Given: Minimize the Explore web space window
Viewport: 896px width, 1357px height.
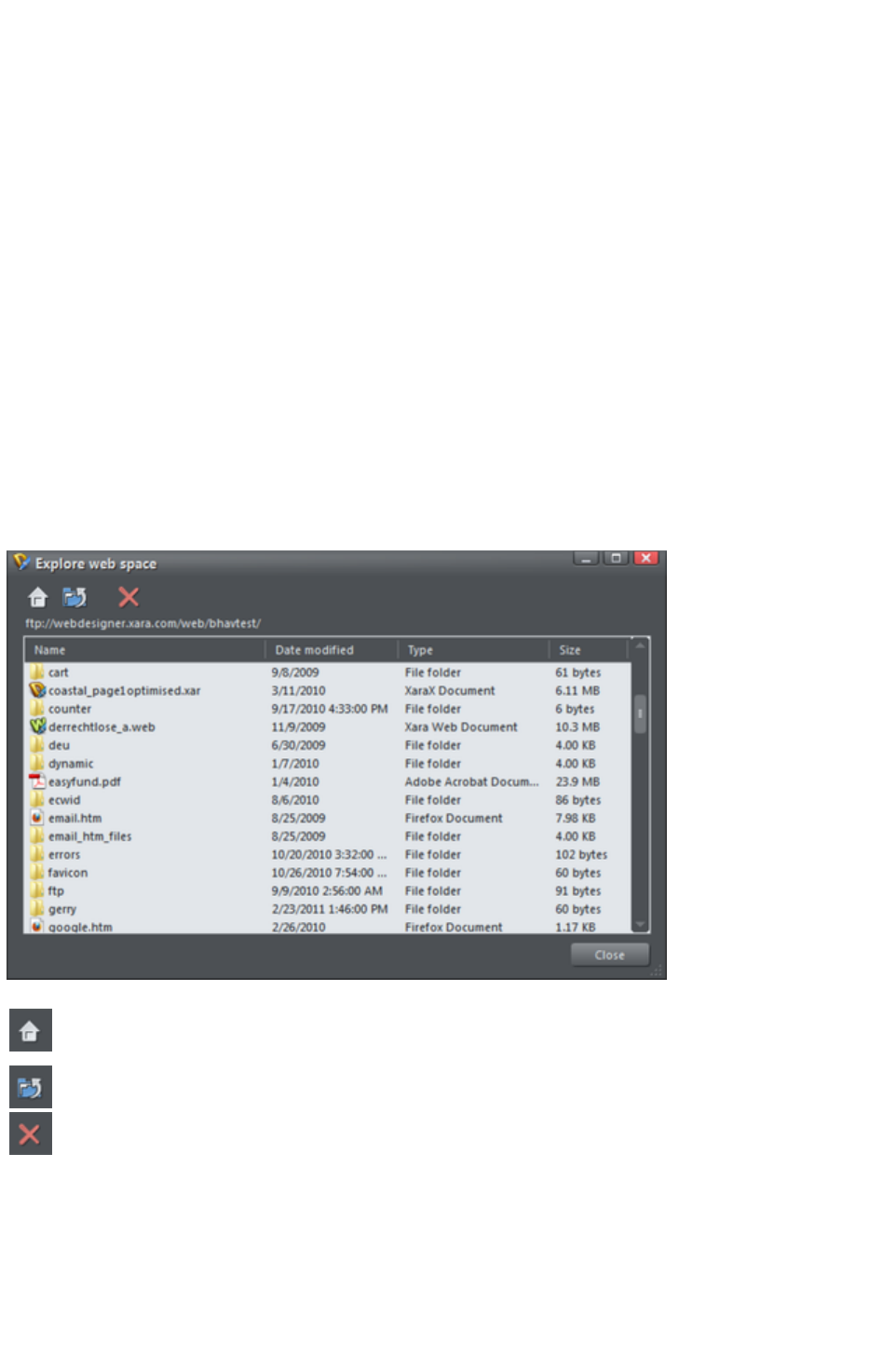Looking at the screenshot, I should tap(586, 558).
